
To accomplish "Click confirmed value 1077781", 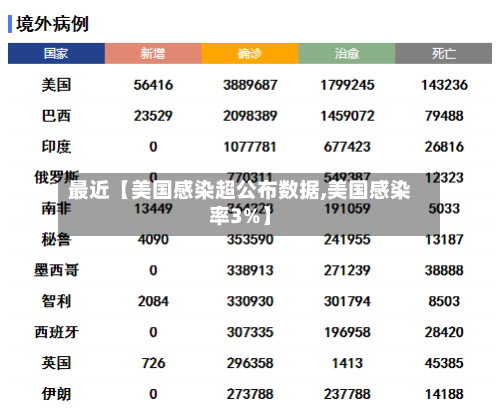I will (250, 147).
